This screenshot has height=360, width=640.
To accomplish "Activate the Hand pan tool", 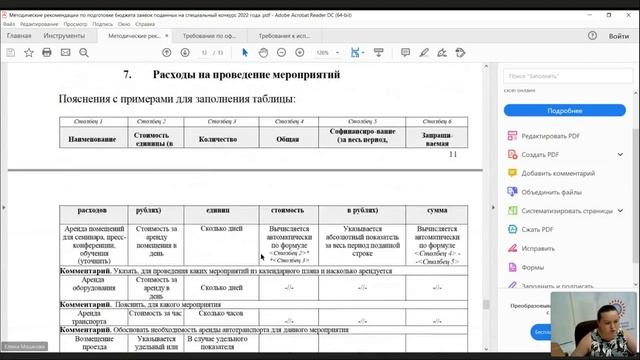I will coord(263,53).
